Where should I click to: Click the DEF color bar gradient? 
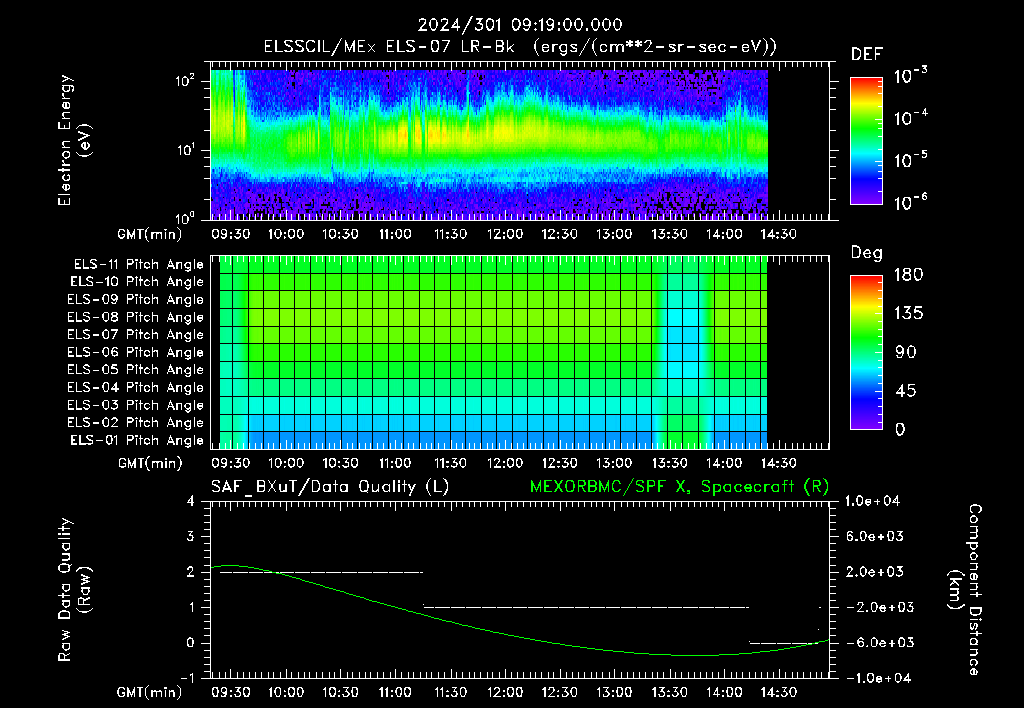tap(866, 141)
